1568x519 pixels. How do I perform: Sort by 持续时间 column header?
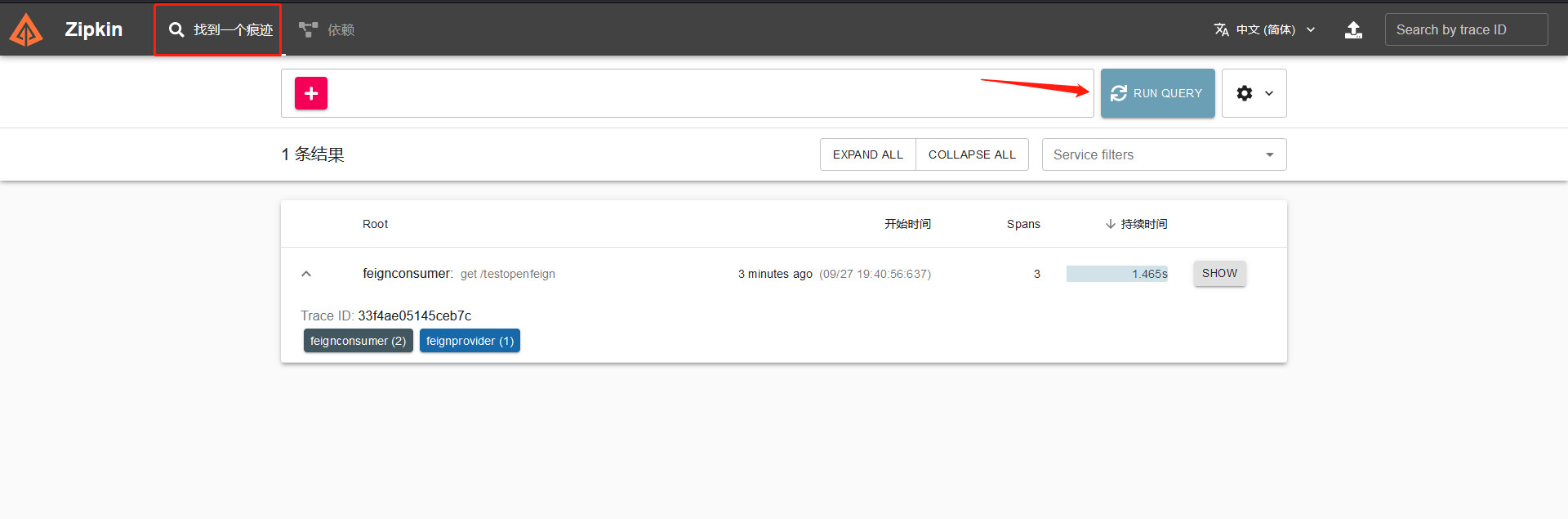(1136, 224)
